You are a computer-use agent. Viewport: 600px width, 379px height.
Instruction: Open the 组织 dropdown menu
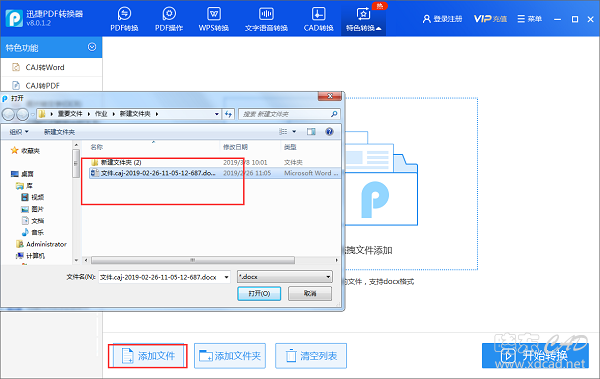tap(19, 132)
